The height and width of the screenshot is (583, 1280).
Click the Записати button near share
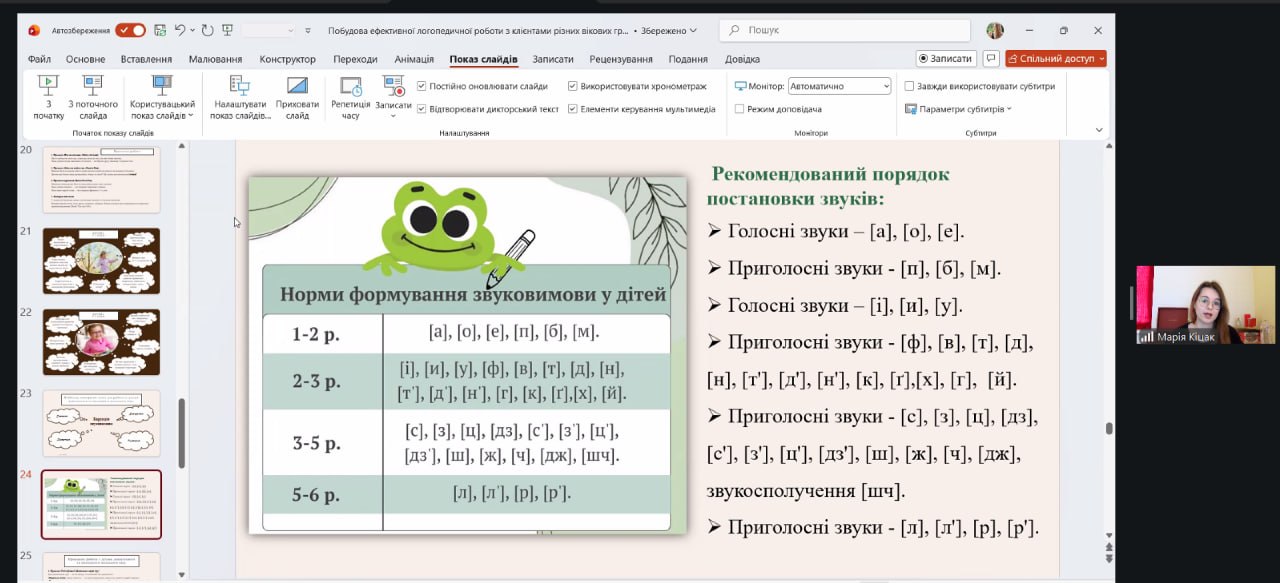(x=945, y=59)
